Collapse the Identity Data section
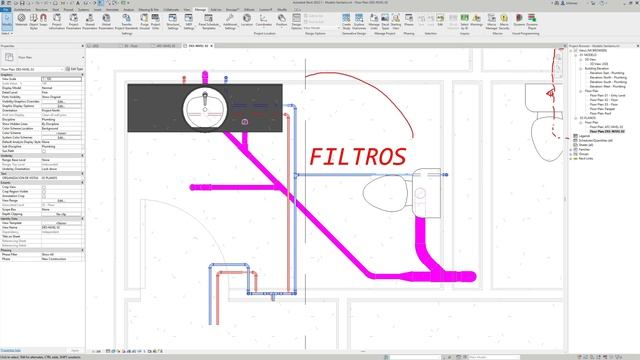This screenshot has width=640, height=360. click(x=82, y=218)
